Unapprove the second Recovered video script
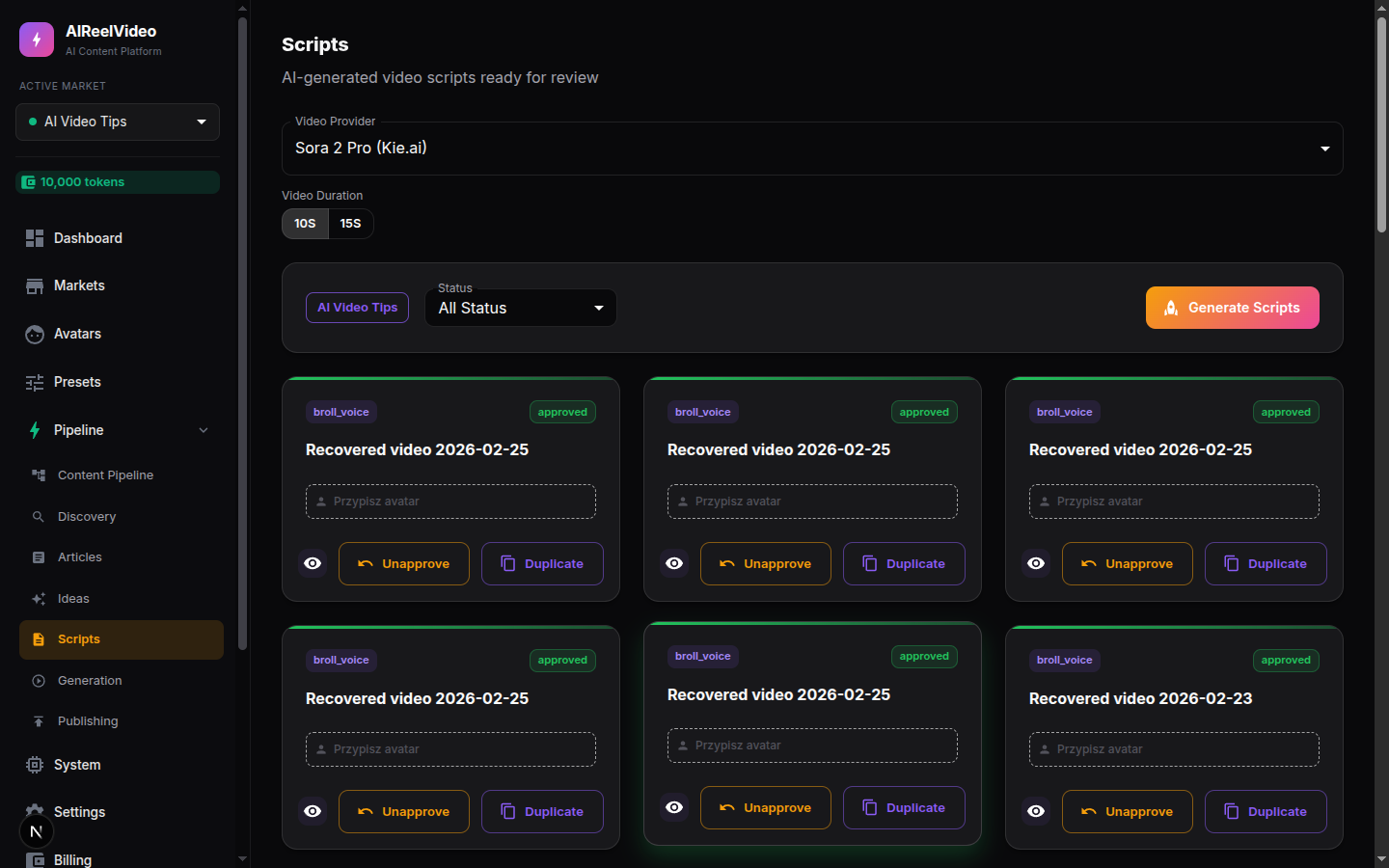 click(x=765, y=563)
